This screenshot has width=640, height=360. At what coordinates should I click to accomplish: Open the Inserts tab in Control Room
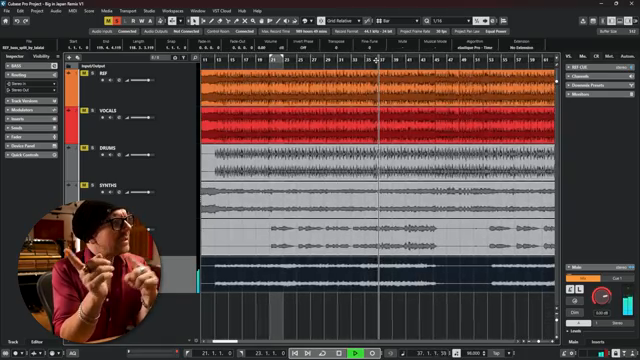tap(598, 342)
